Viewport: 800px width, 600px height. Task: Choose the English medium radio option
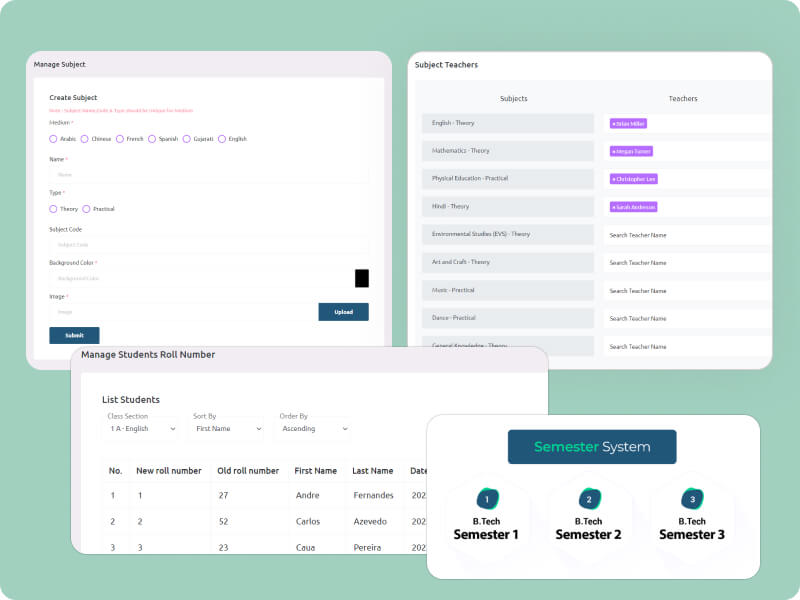coord(222,139)
